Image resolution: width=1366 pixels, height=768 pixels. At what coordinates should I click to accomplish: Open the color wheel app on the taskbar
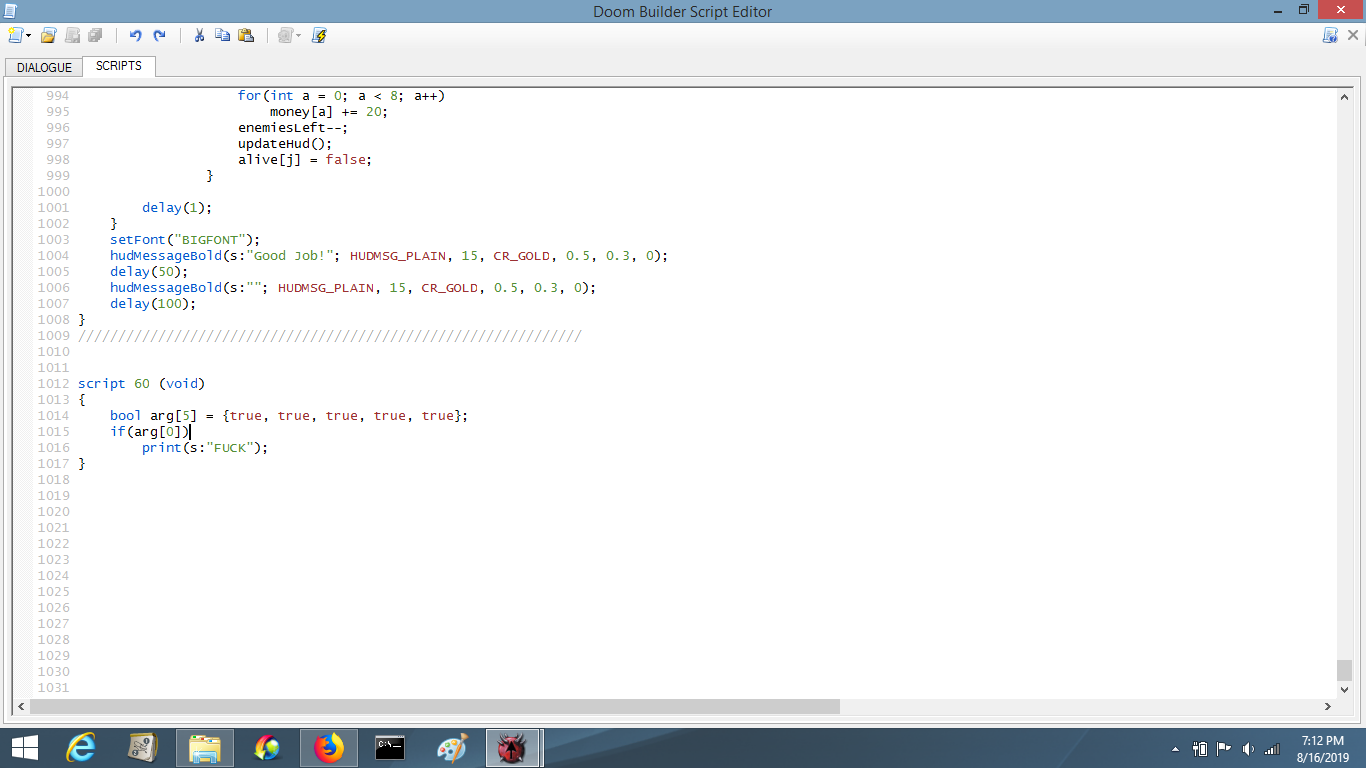(267, 748)
